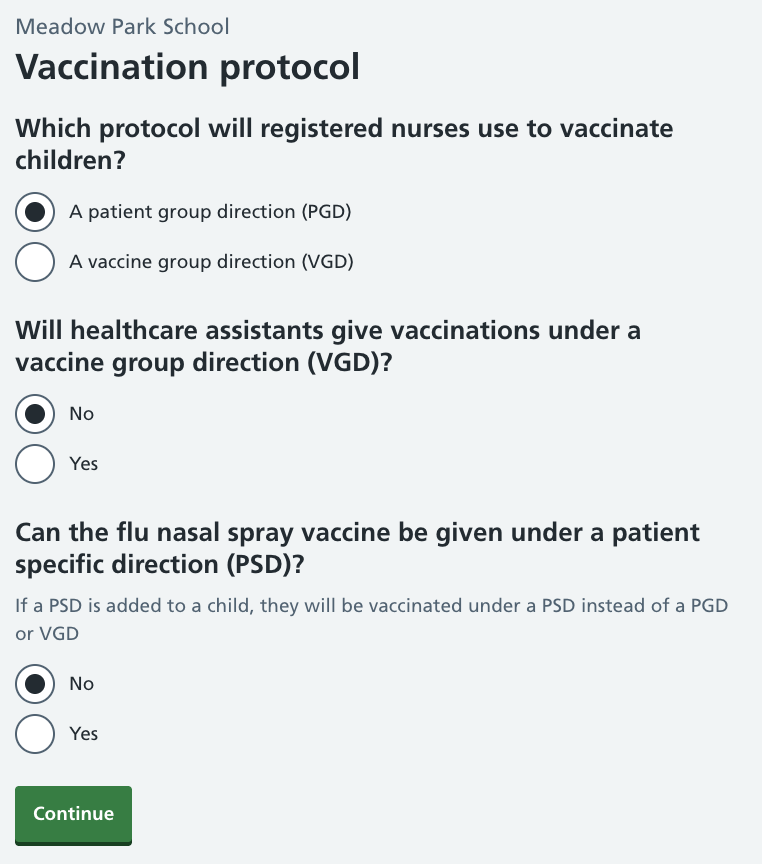Click the 'A vaccine group direction (VGD)' label text

pyautogui.click(x=211, y=262)
